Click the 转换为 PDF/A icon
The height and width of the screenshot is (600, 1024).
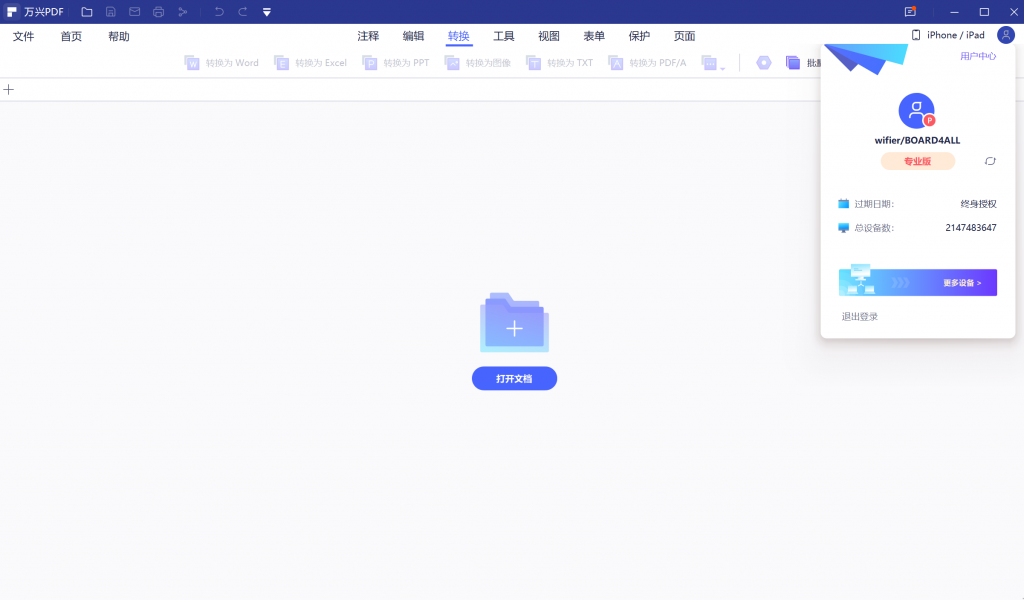click(x=616, y=63)
